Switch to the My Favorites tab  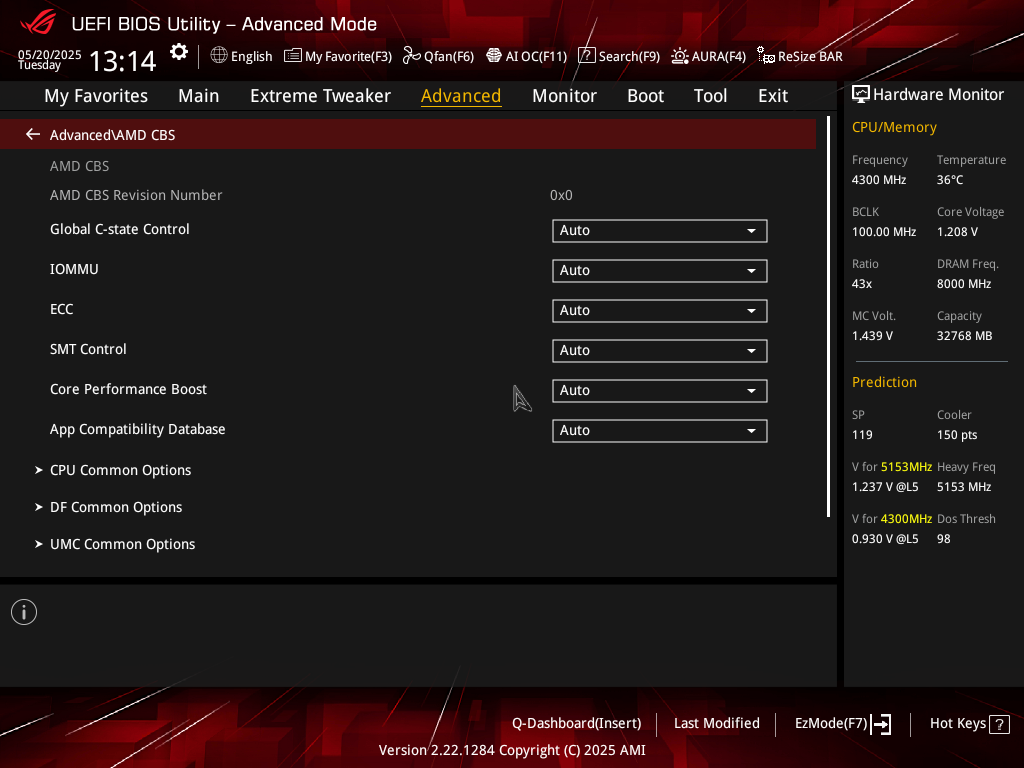click(96, 96)
